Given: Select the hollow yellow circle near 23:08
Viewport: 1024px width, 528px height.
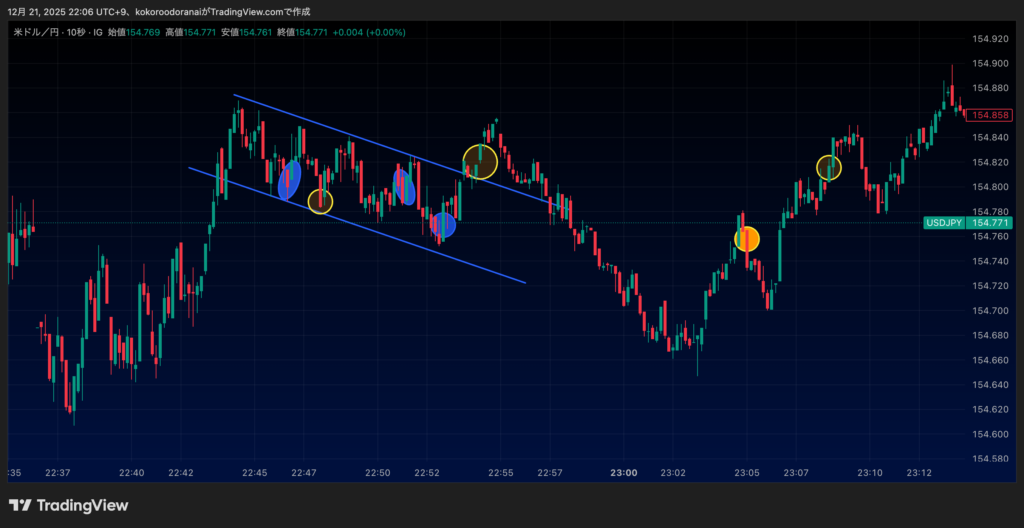Looking at the screenshot, I should click(829, 167).
